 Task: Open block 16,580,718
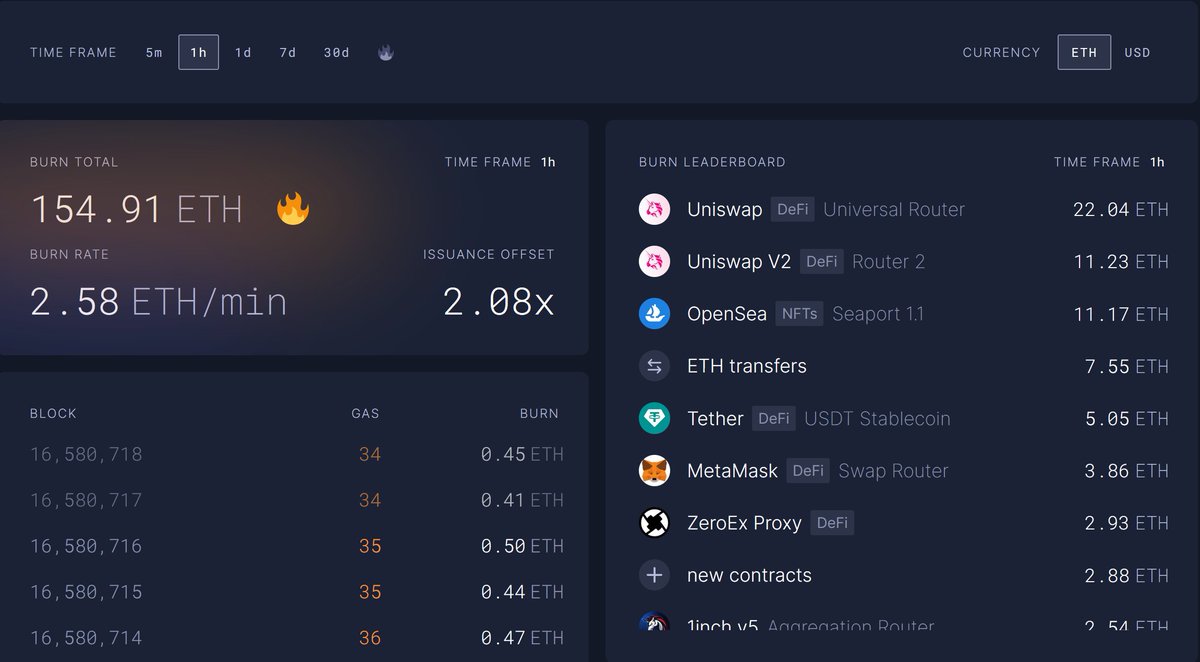coord(86,454)
